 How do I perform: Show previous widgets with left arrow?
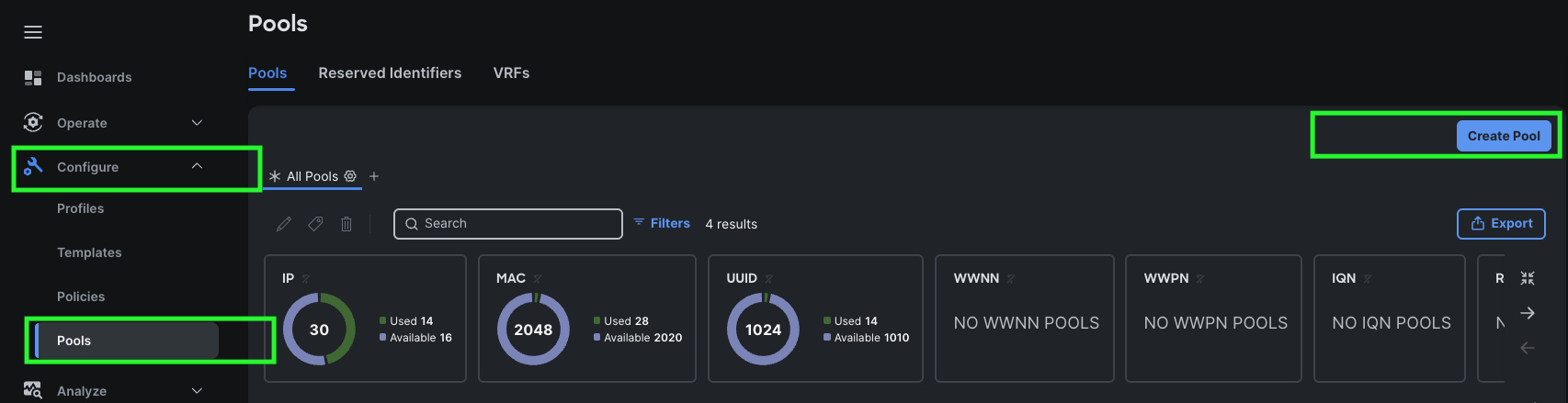click(1528, 348)
